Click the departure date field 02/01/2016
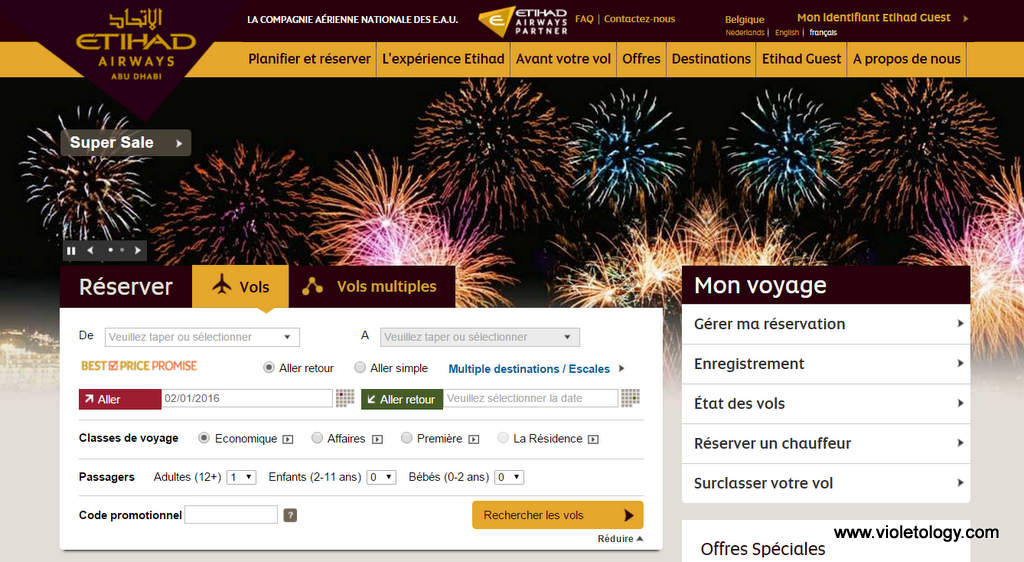The image size is (1024, 562). click(248, 398)
